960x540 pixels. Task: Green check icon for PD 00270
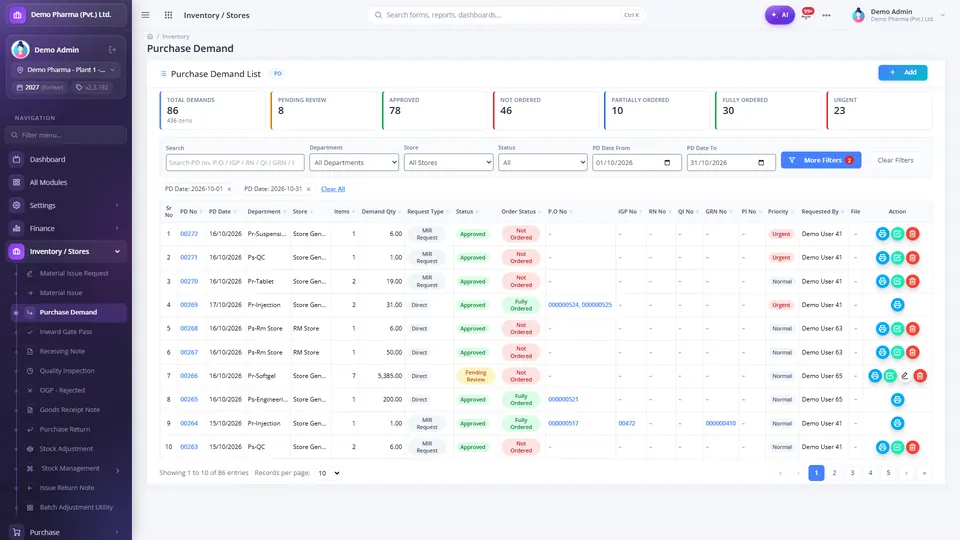tap(898, 282)
